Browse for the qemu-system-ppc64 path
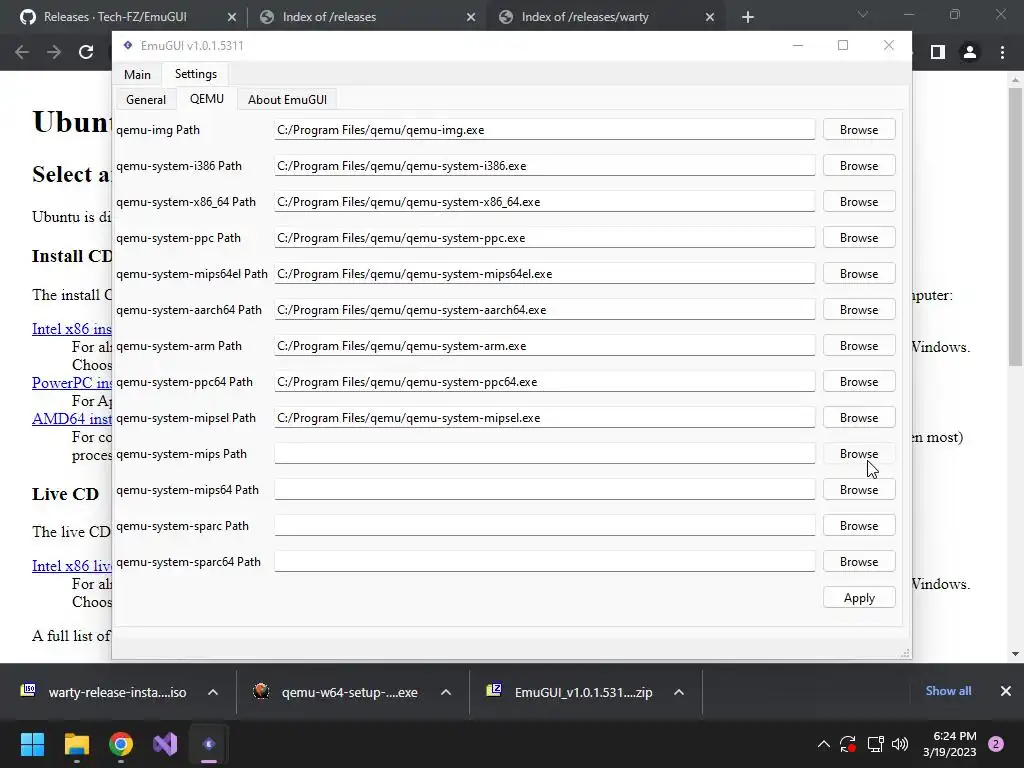Screen dimensions: 1024x768 859,381
